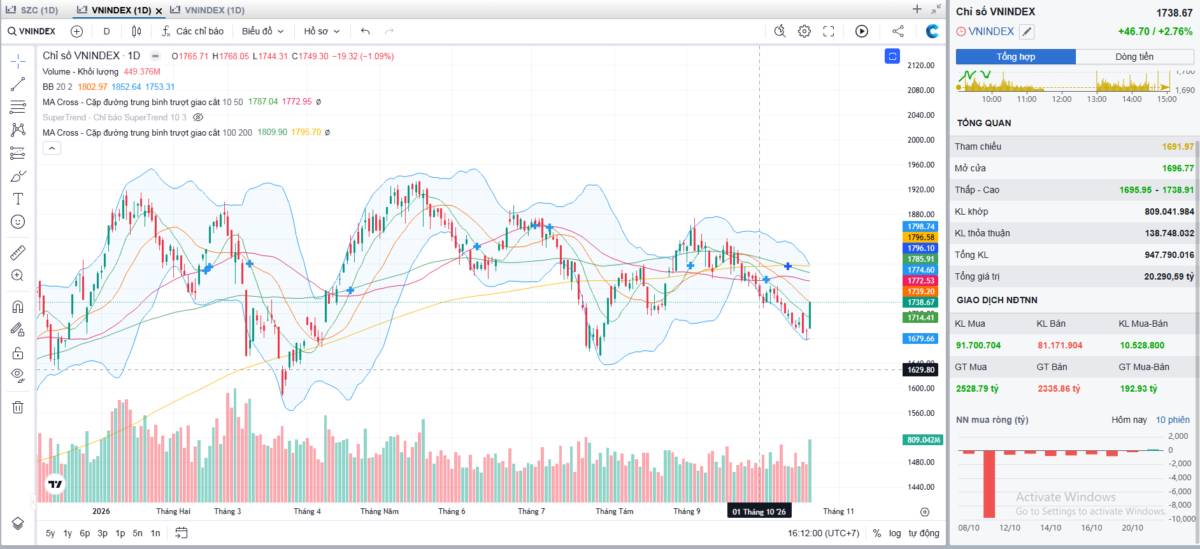Select the ruler measure tool

18,252
